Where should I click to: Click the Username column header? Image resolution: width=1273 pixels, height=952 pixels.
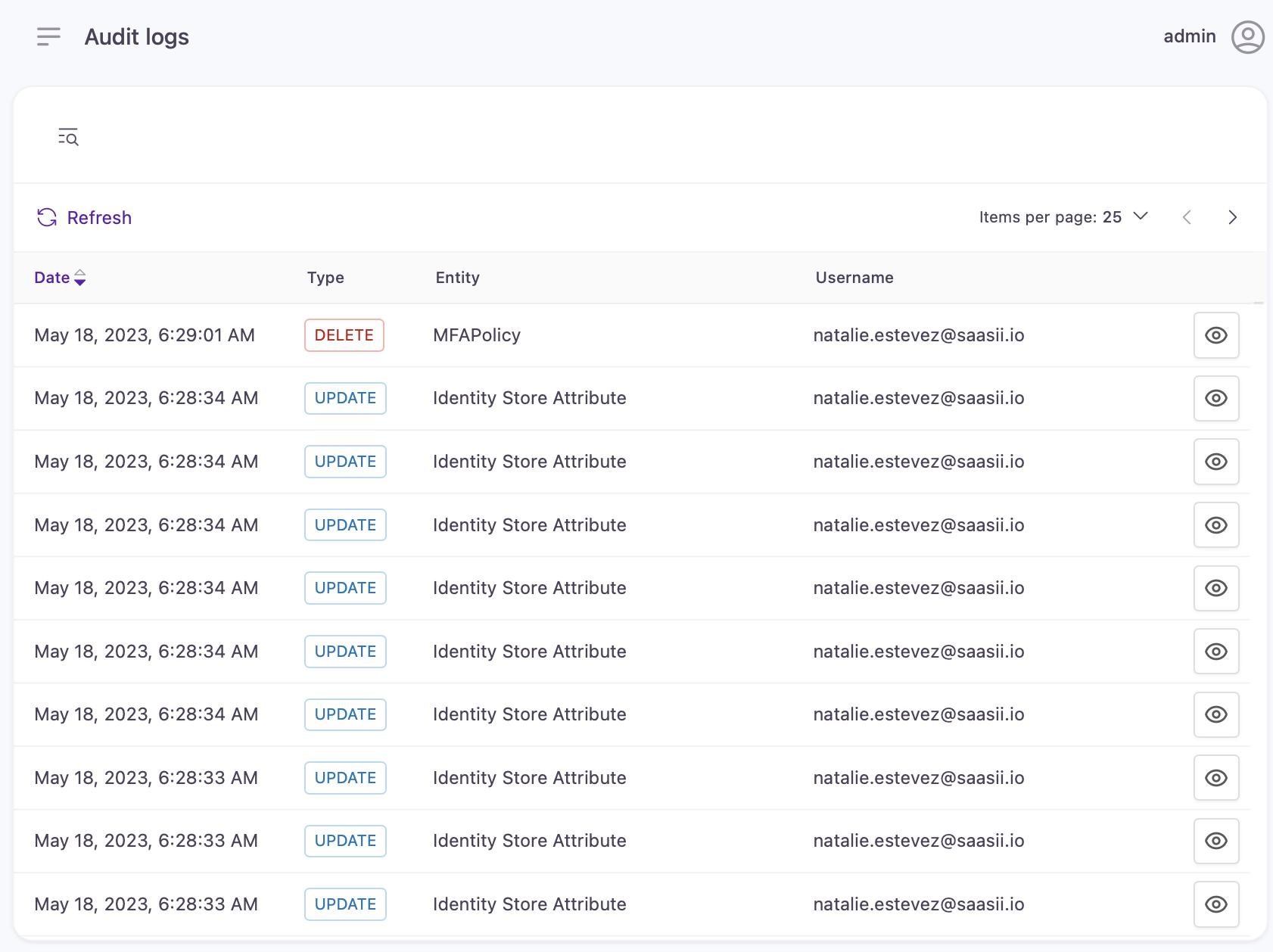854,278
